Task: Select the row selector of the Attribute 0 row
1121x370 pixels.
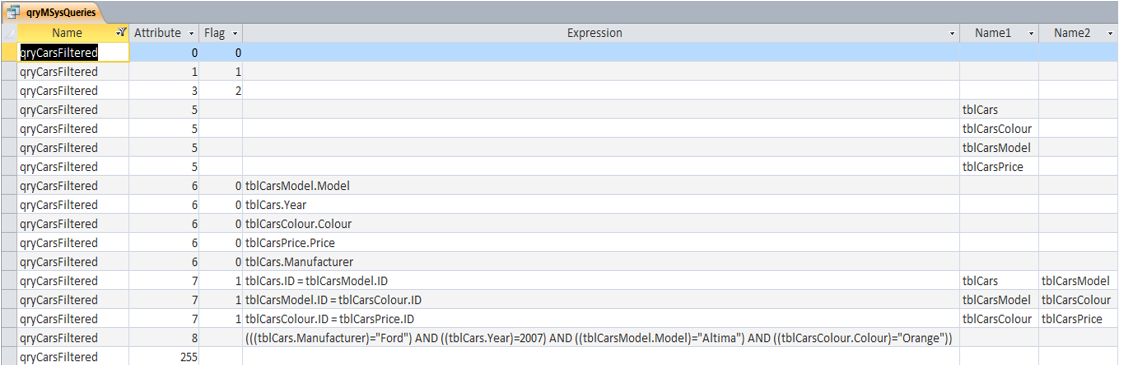Action: pyautogui.click(x=9, y=52)
